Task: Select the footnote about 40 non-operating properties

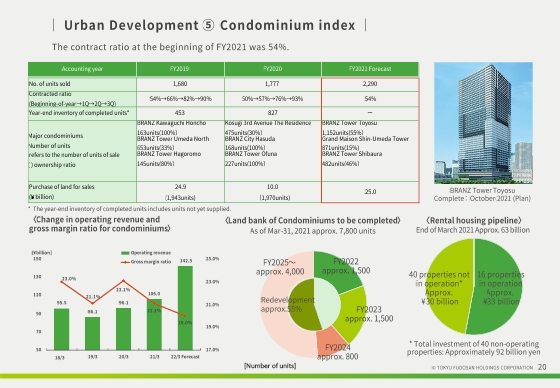Action: coord(474,348)
